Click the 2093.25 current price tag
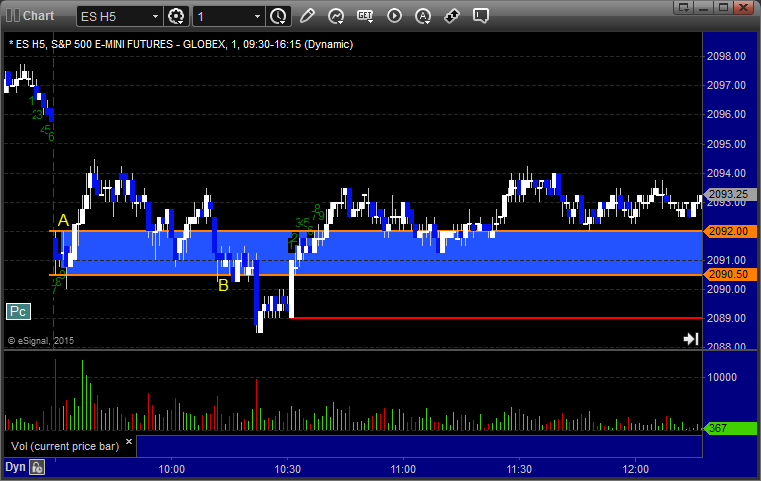 (x=729, y=194)
